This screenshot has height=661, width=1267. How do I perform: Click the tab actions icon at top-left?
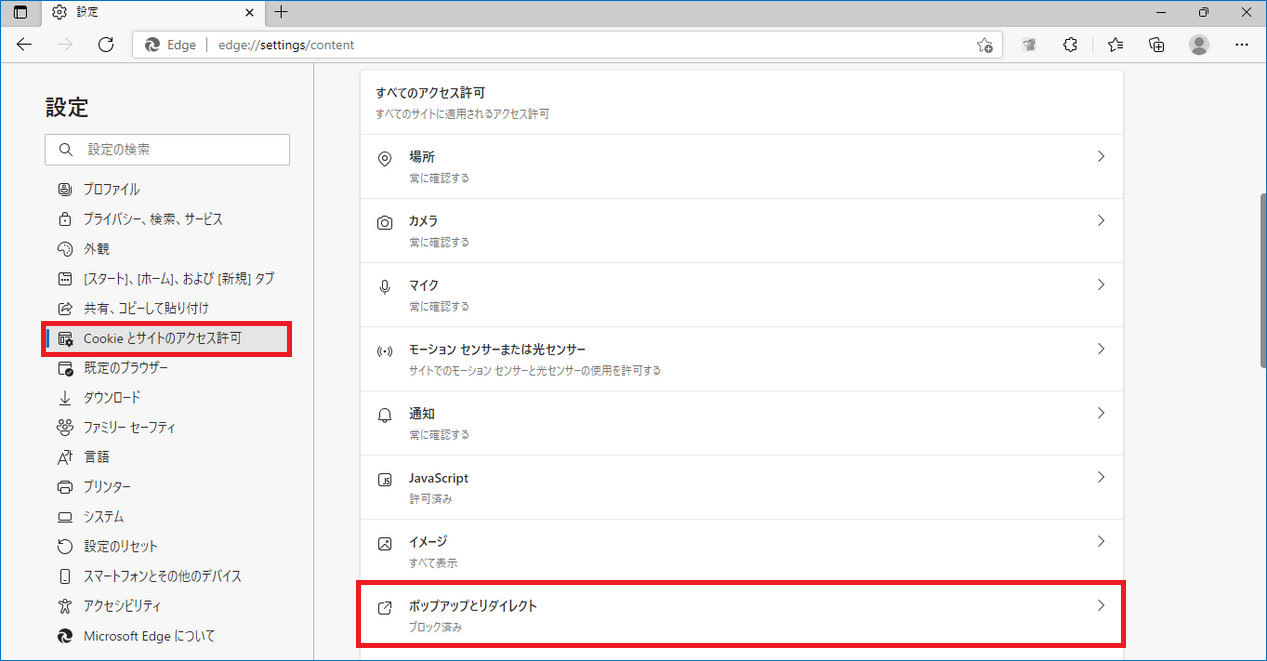[20, 12]
